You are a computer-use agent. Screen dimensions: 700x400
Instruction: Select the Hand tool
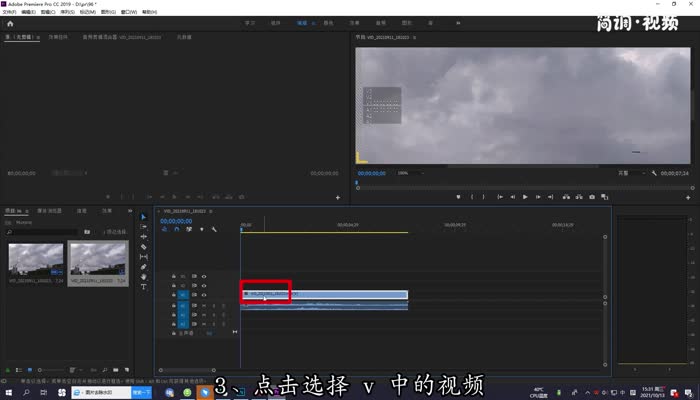click(144, 276)
